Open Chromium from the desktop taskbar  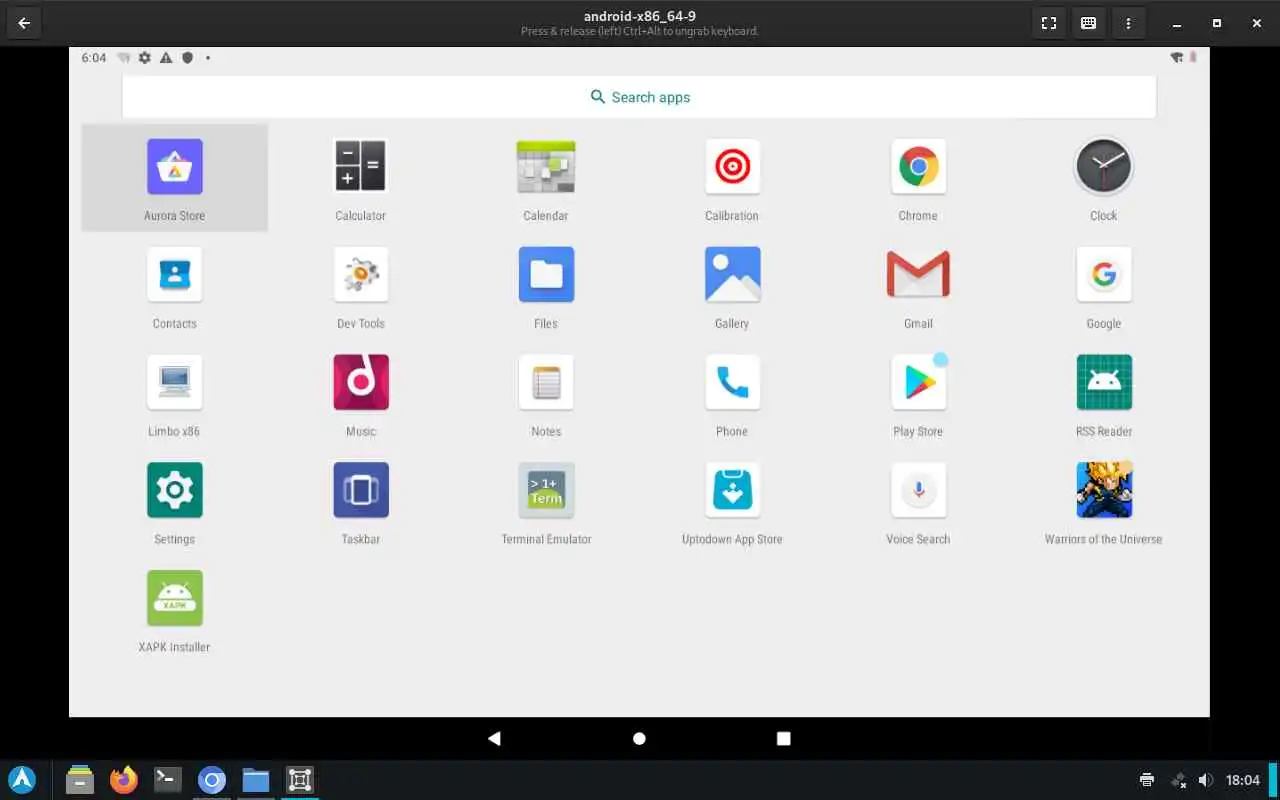212,780
